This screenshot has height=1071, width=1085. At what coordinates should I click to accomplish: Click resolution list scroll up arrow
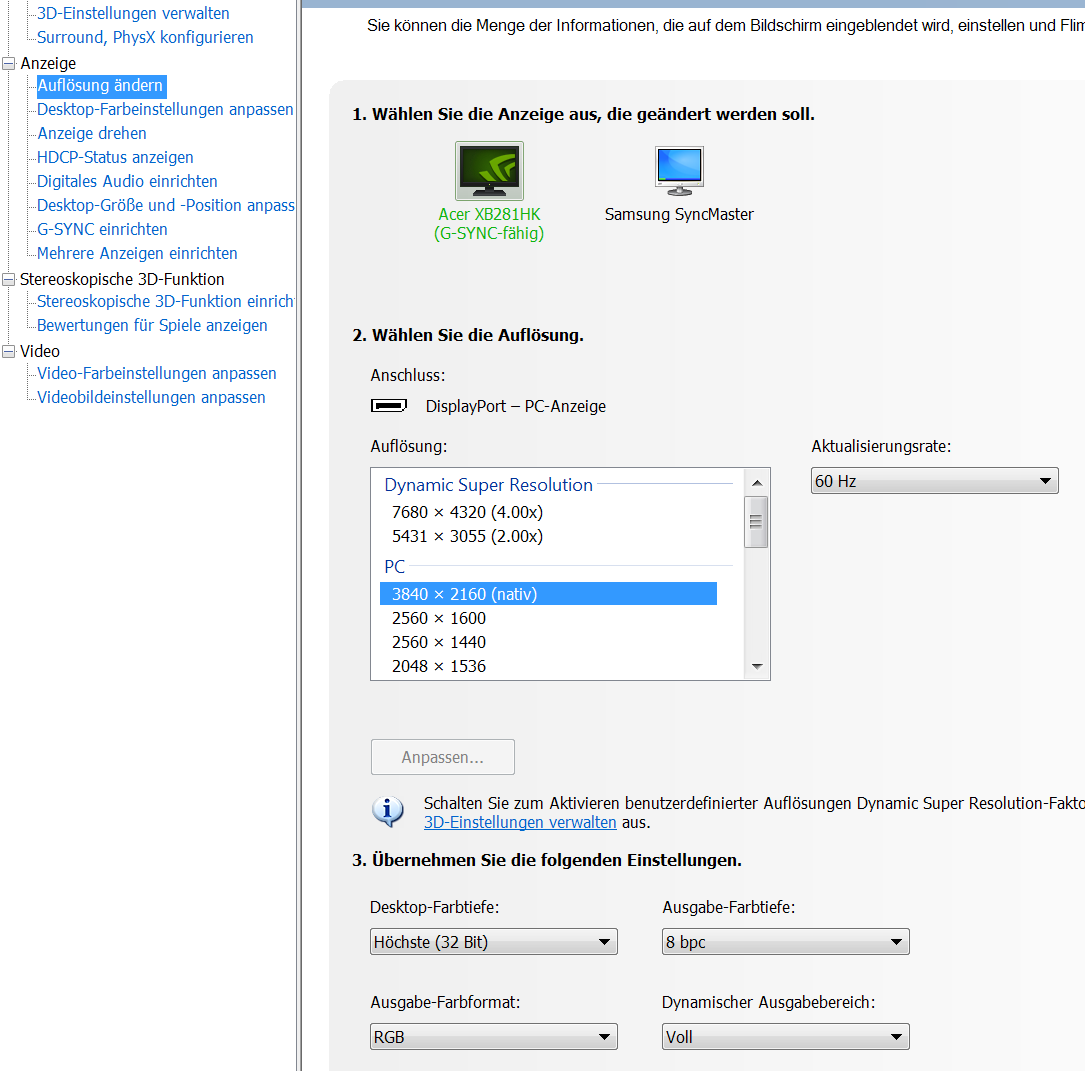[x=756, y=482]
